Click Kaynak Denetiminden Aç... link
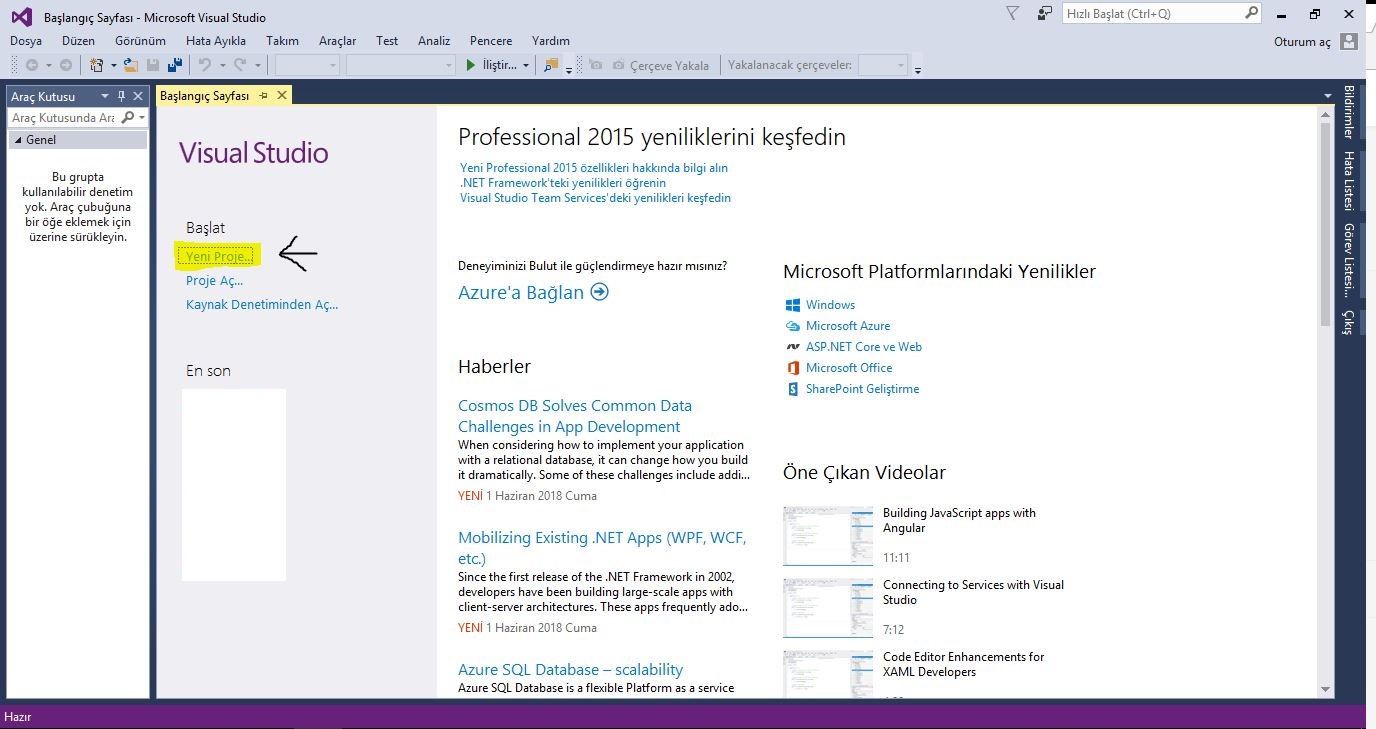Screen dimensions: 1376x729 point(262,305)
